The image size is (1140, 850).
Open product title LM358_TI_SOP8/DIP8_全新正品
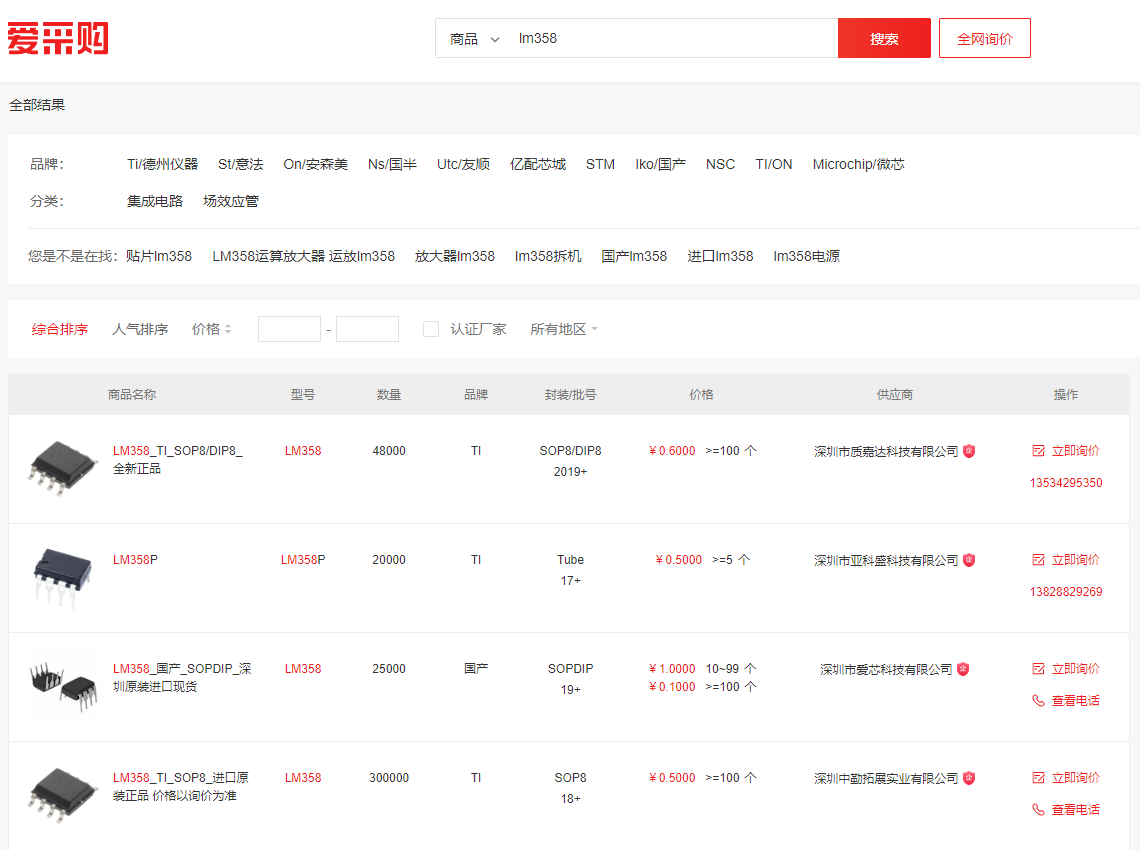[178, 460]
